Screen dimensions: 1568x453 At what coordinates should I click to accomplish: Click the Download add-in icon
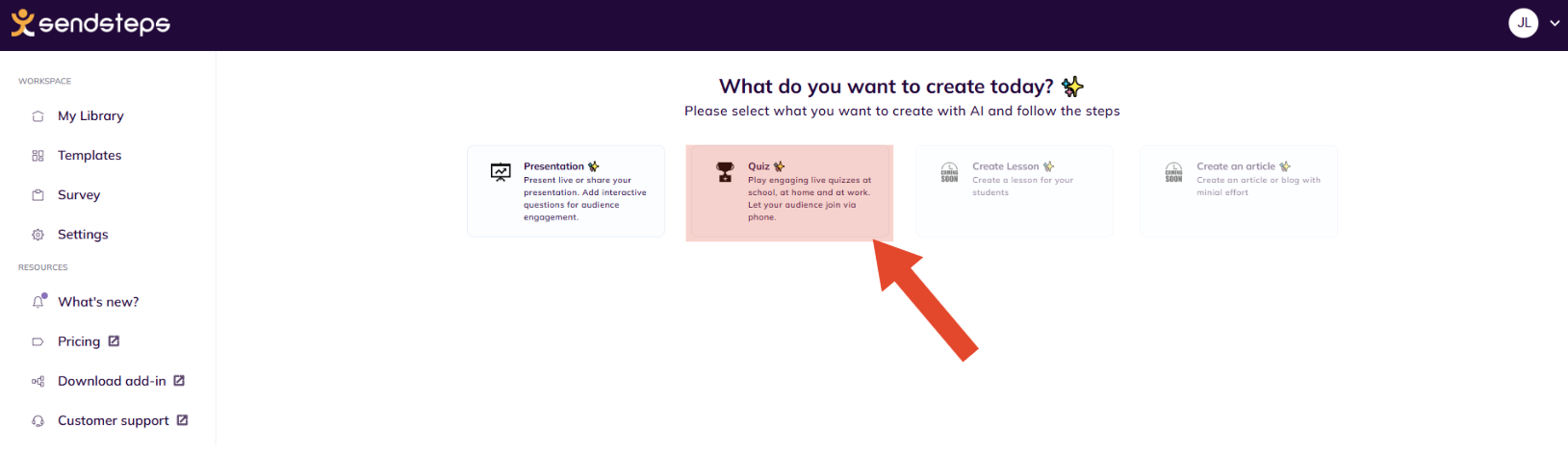pos(38,382)
